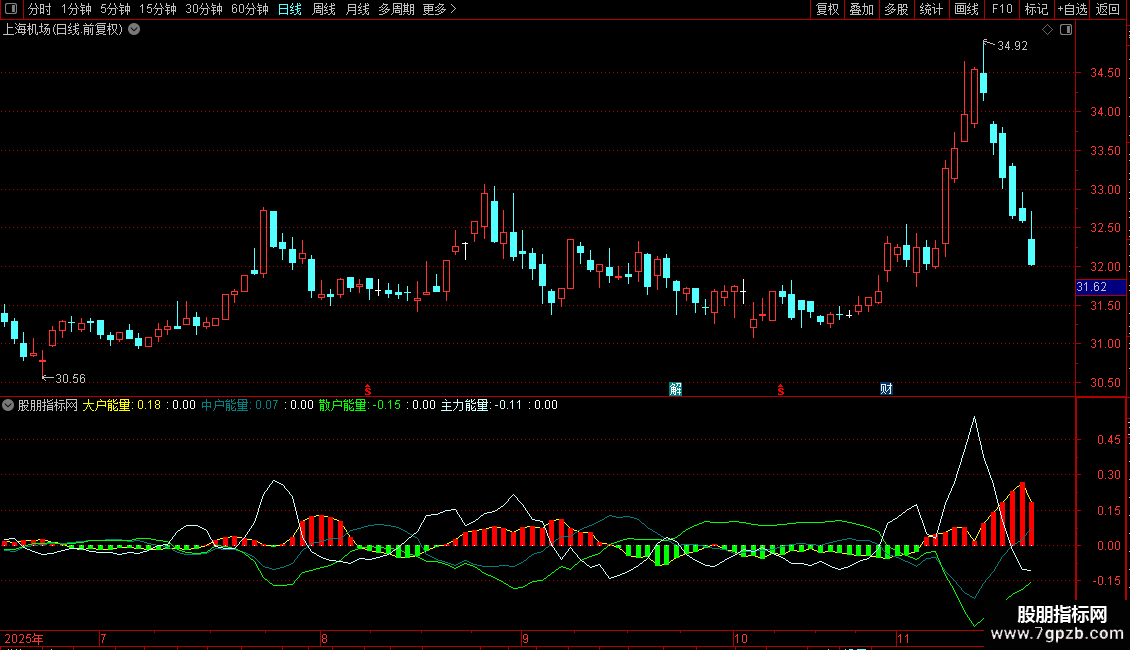1130x650 pixels.
Task: Open the 多股 multi-stock view
Action: click(896, 9)
